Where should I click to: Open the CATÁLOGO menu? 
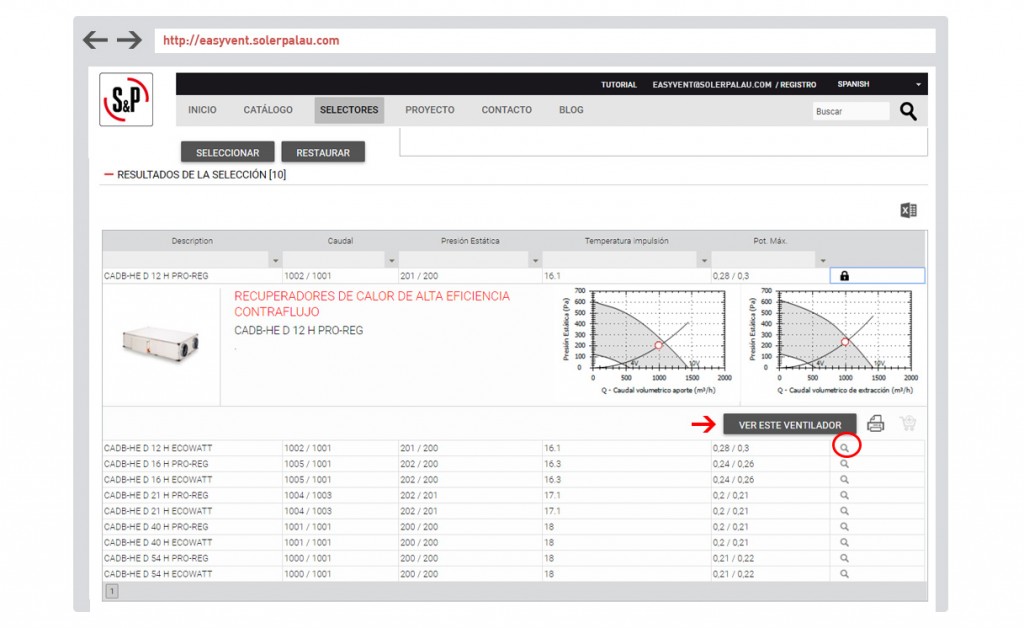click(268, 110)
